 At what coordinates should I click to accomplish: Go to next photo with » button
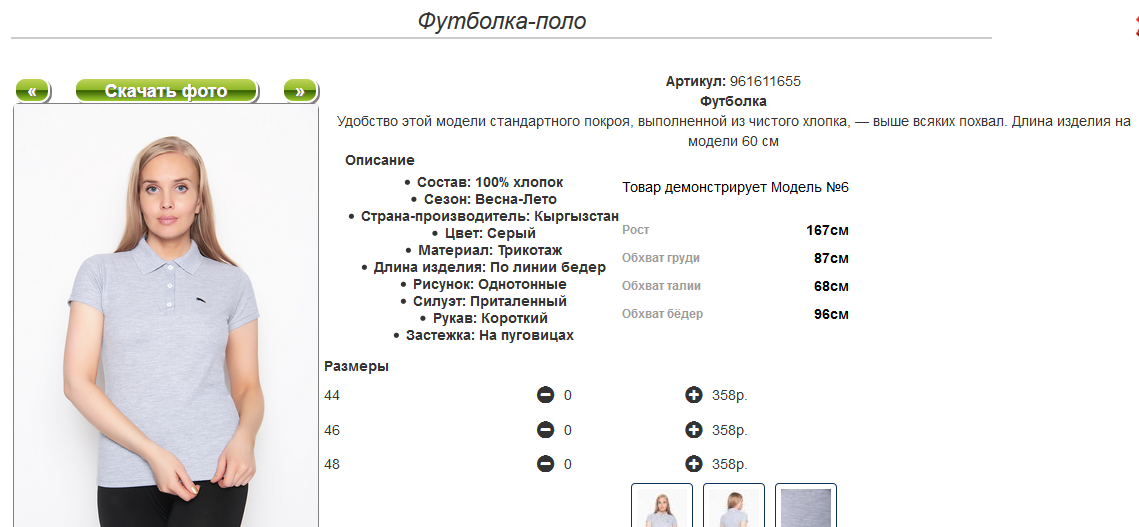(x=300, y=91)
